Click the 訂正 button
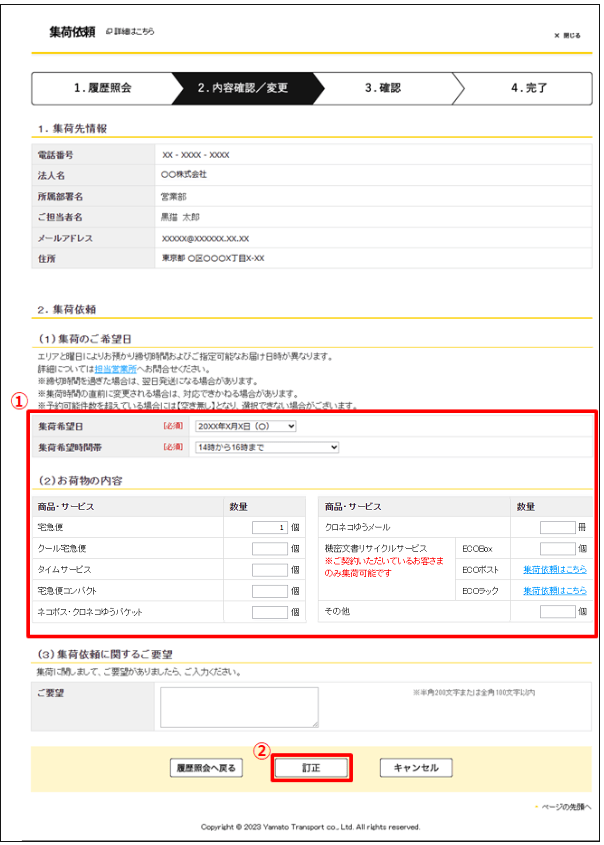 tap(311, 768)
